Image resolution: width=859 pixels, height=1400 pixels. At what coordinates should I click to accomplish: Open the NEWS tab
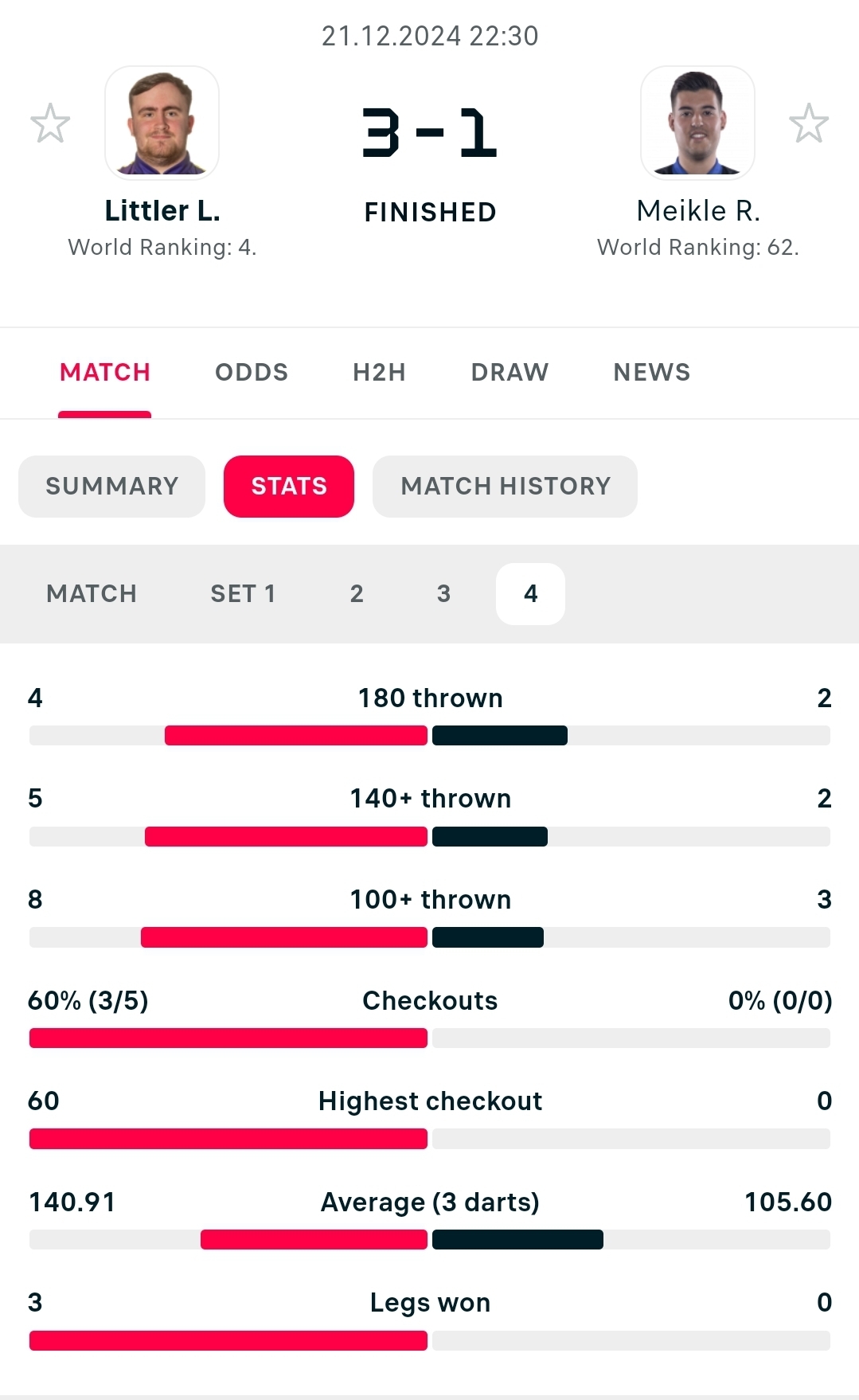click(x=652, y=372)
